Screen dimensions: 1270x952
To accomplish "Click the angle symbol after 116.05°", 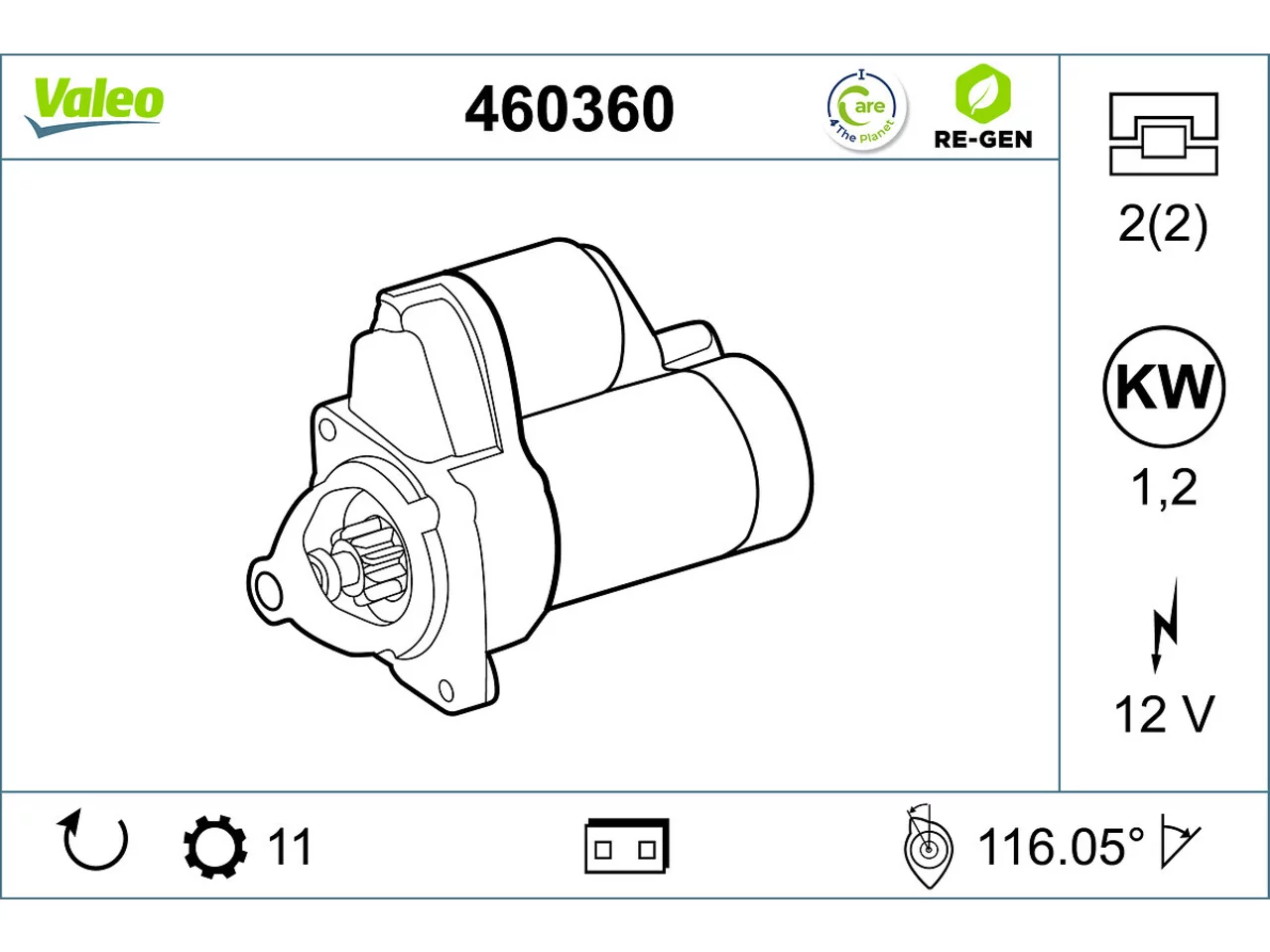I will pos(1180,846).
